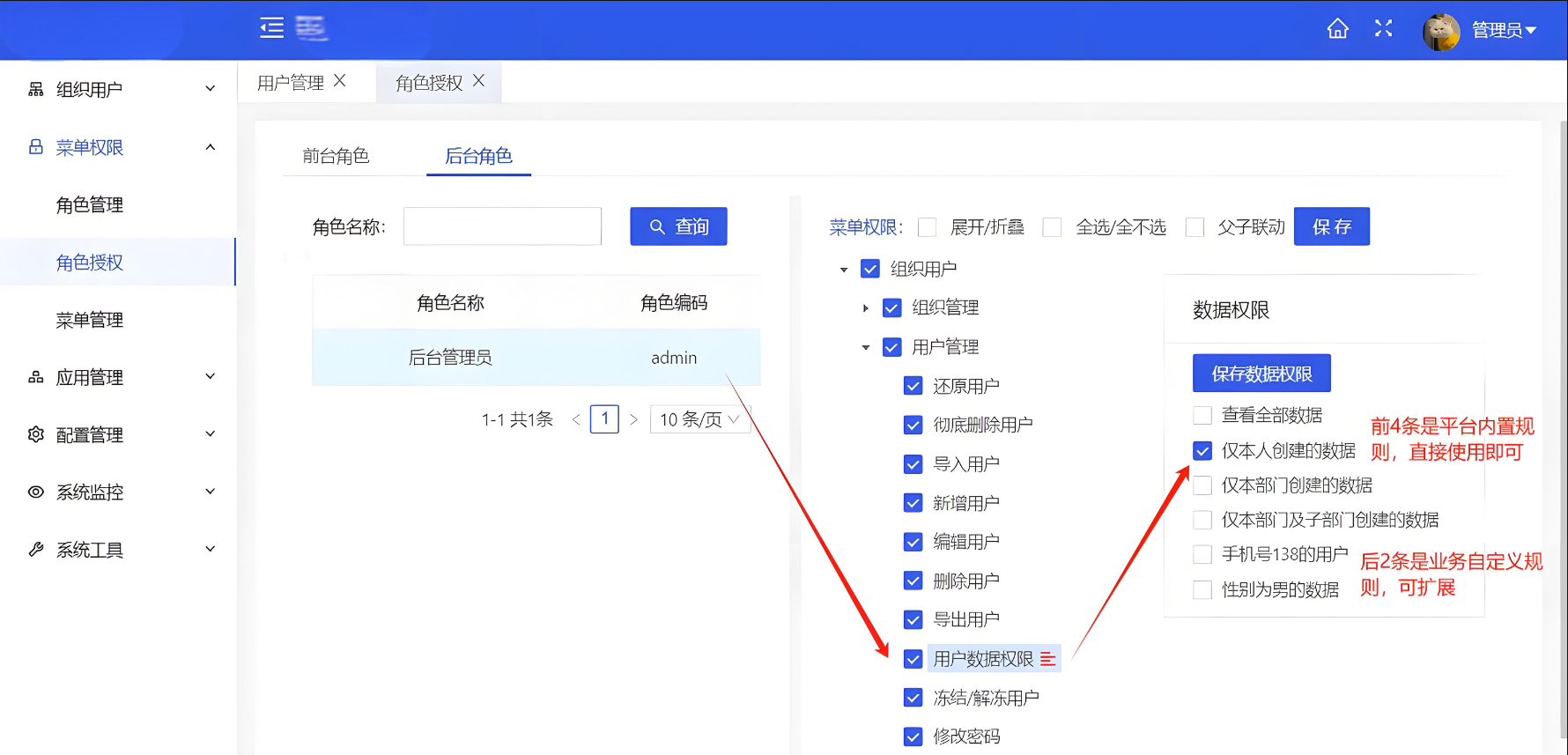This screenshot has width=1568, height=755.
Task: Close the 用户管理 tab
Action: coord(340,81)
